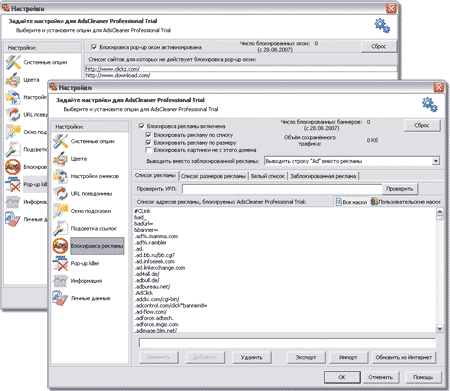Show all masks with the Все маски button
Screen dimensions: 450x391
(351, 202)
